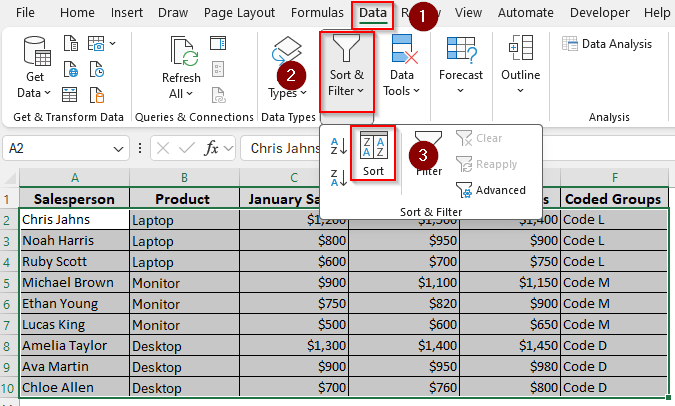Open the custom Sort dialog
This screenshot has width=675, height=406.
pyautogui.click(x=373, y=153)
